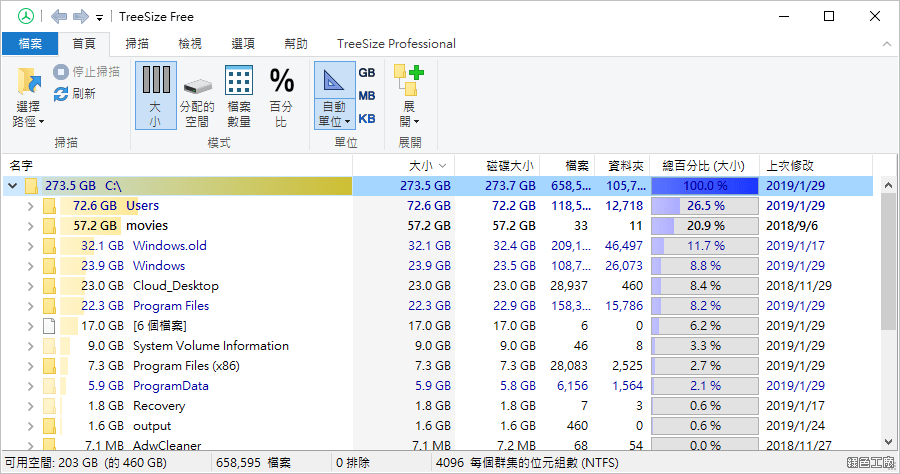Click the TreeSize app logo icon
The width and height of the screenshot is (900, 474).
pos(26,17)
